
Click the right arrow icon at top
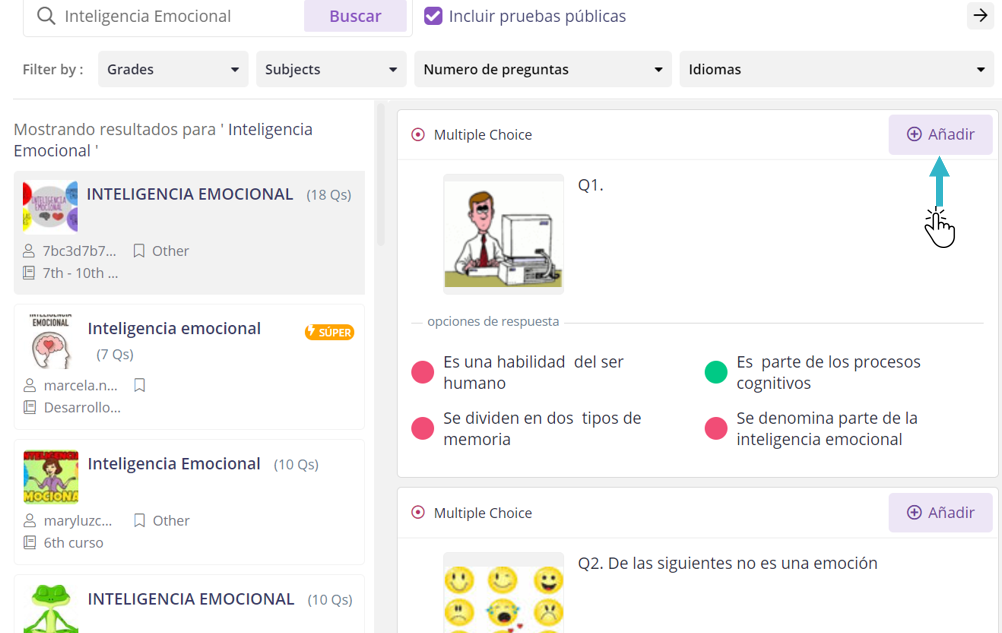[x=979, y=16]
